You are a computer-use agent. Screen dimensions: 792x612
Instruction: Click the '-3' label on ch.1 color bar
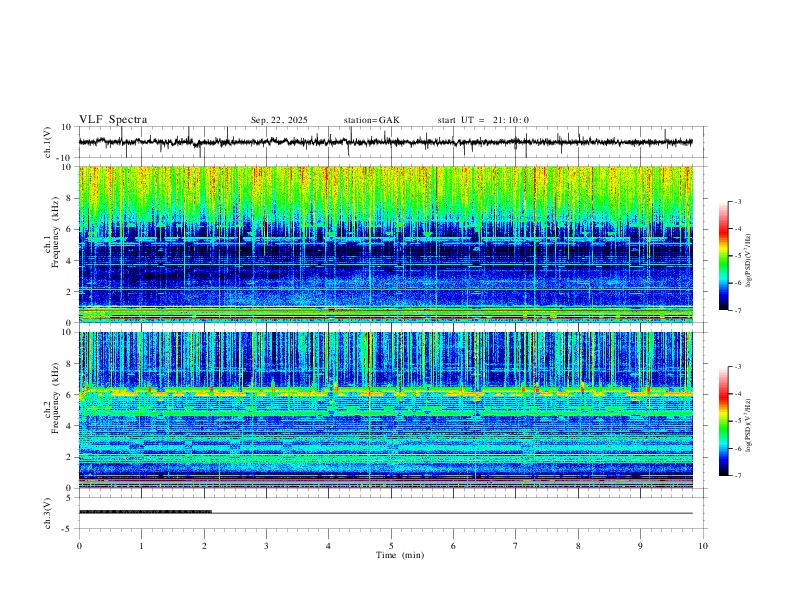738,201
